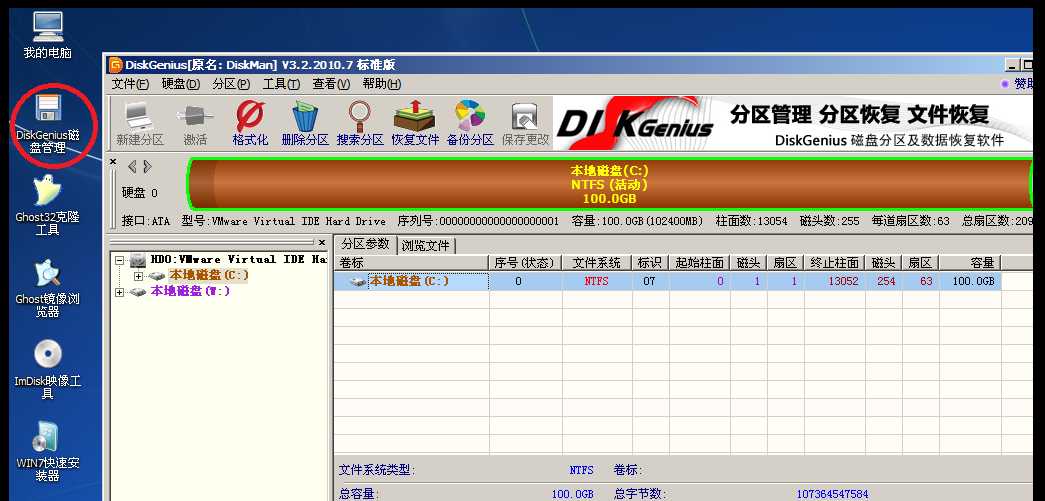Click the 新建分区 toolbar icon
The width and height of the screenshot is (1045, 501).
click(x=139, y=124)
